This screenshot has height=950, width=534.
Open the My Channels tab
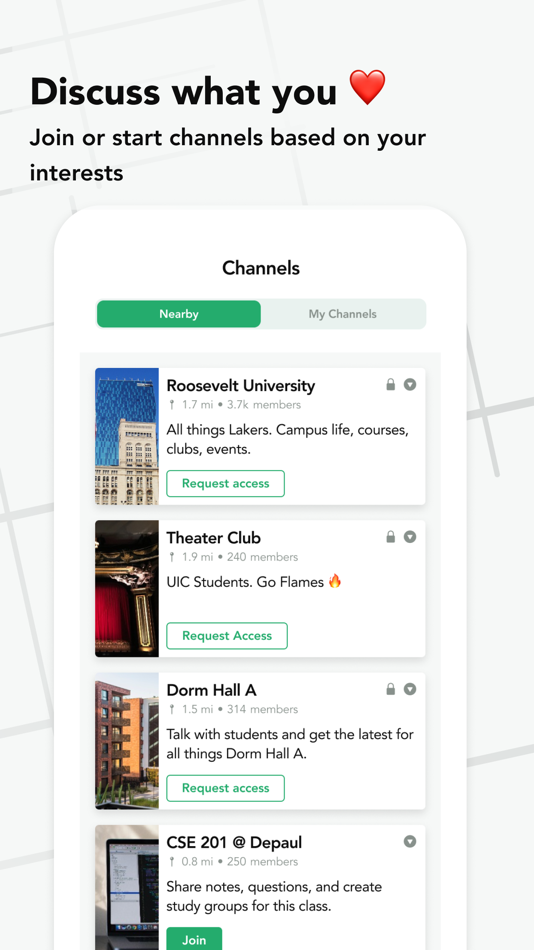[x=343, y=314]
